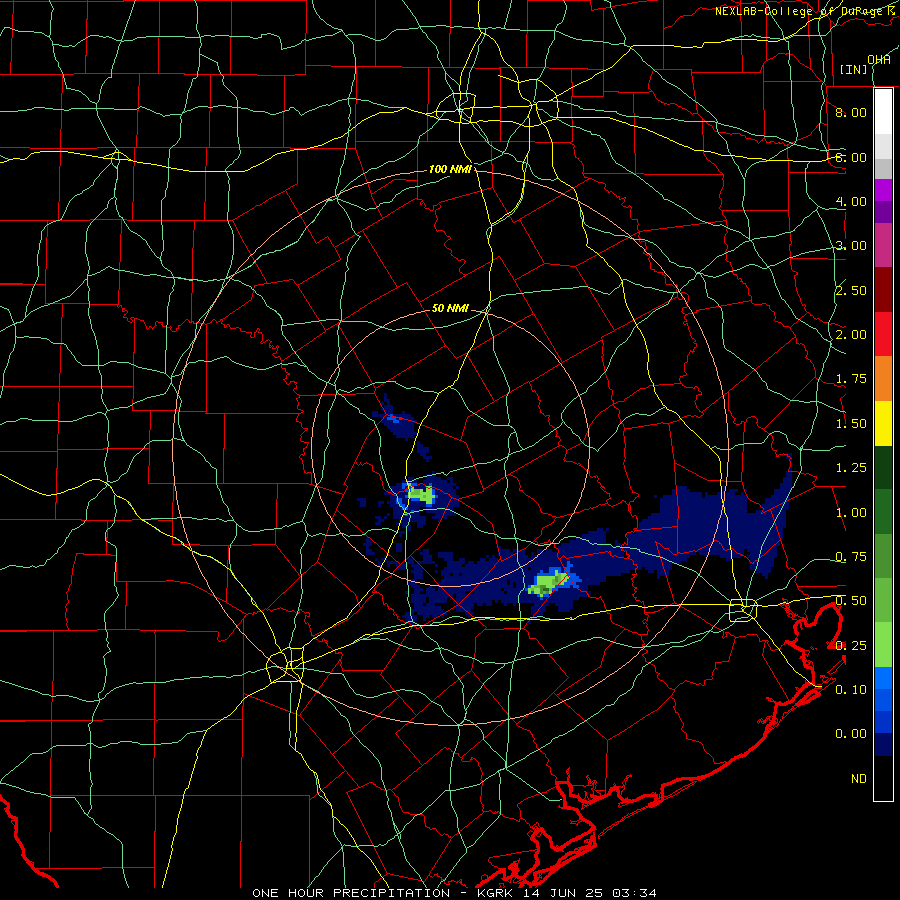This screenshot has width=900, height=900.
Task: Select the darkest green 1.25 legend swatch
Action: click(x=883, y=467)
